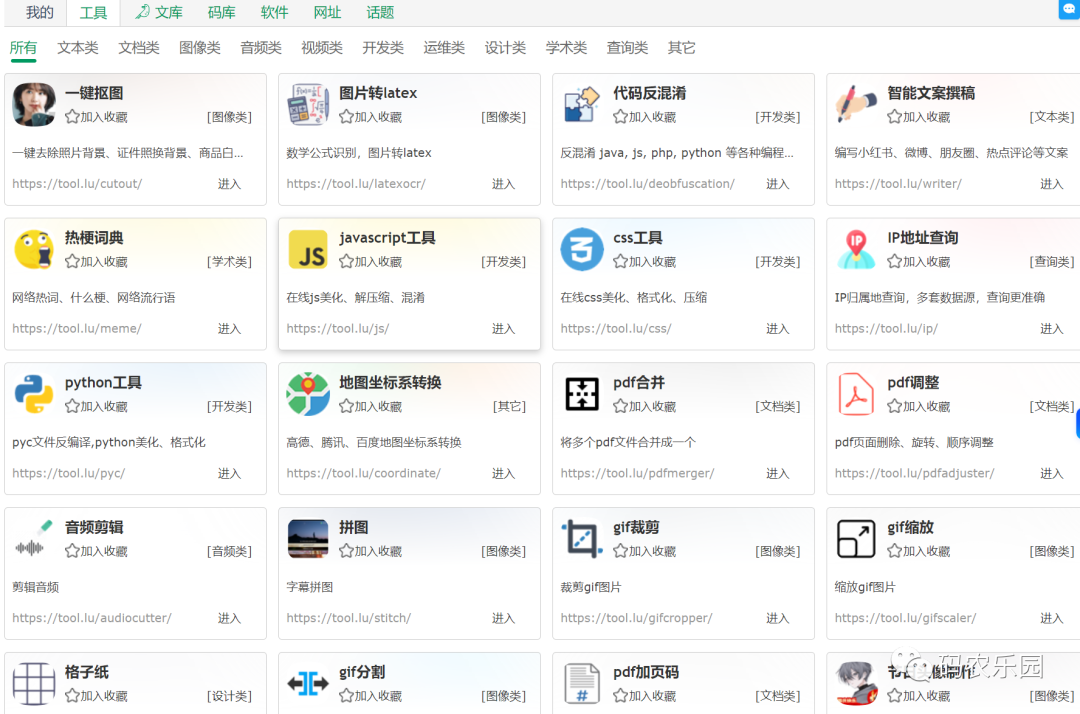Open the pdf加页码 page number icon
Viewport: 1080px width, 714px height.
(582, 684)
